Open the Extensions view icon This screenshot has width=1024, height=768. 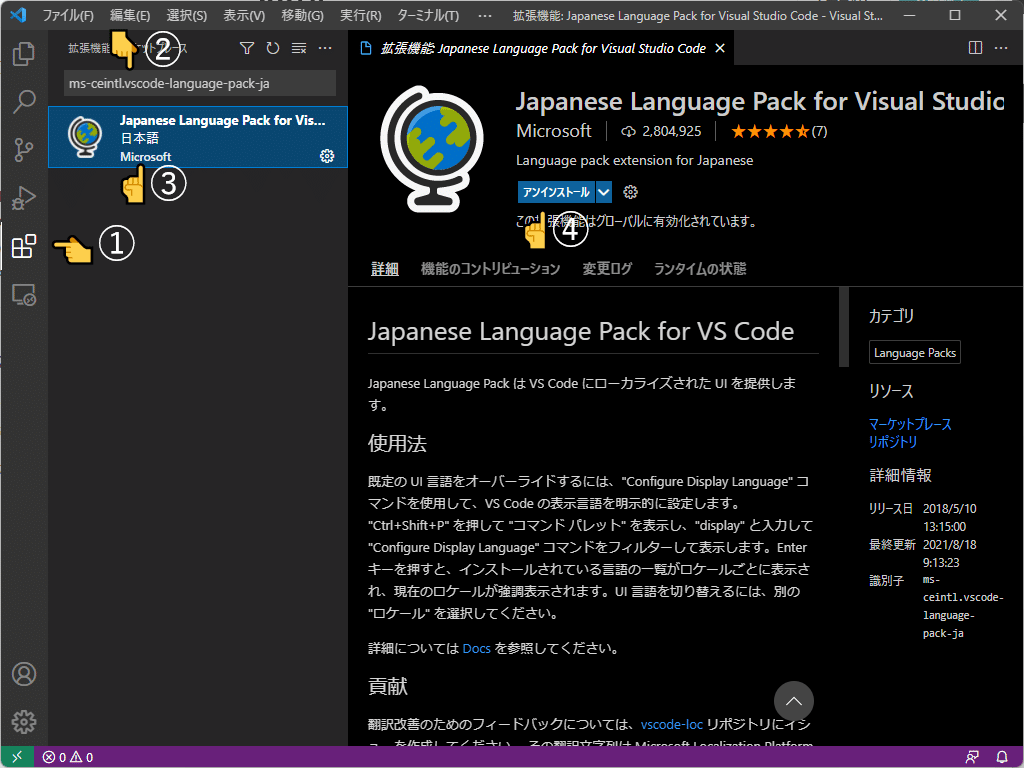tap(24, 246)
